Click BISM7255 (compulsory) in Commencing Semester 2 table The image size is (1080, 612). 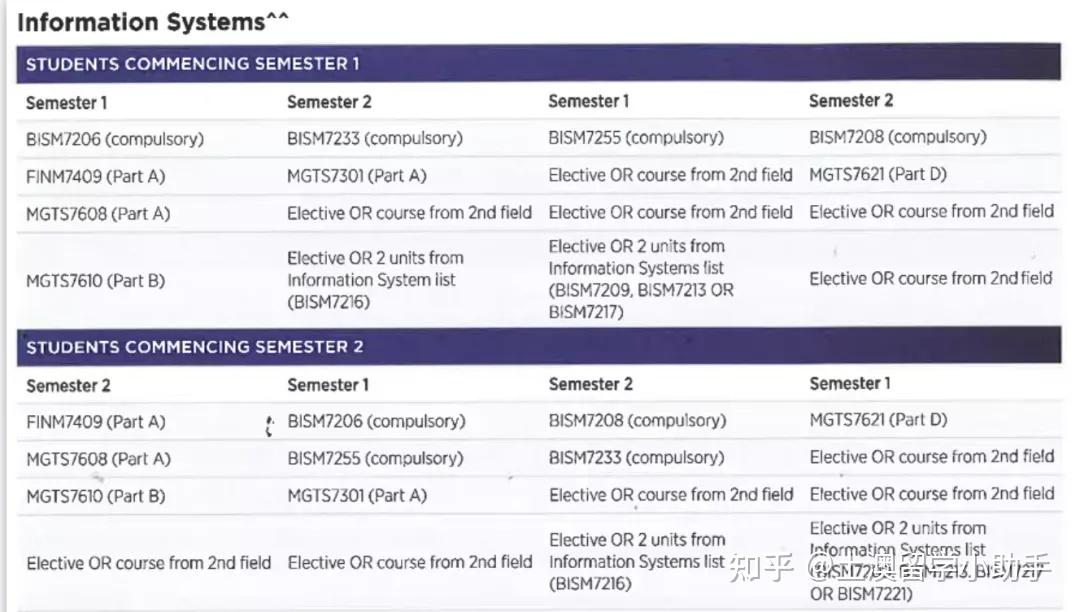[376, 459]
